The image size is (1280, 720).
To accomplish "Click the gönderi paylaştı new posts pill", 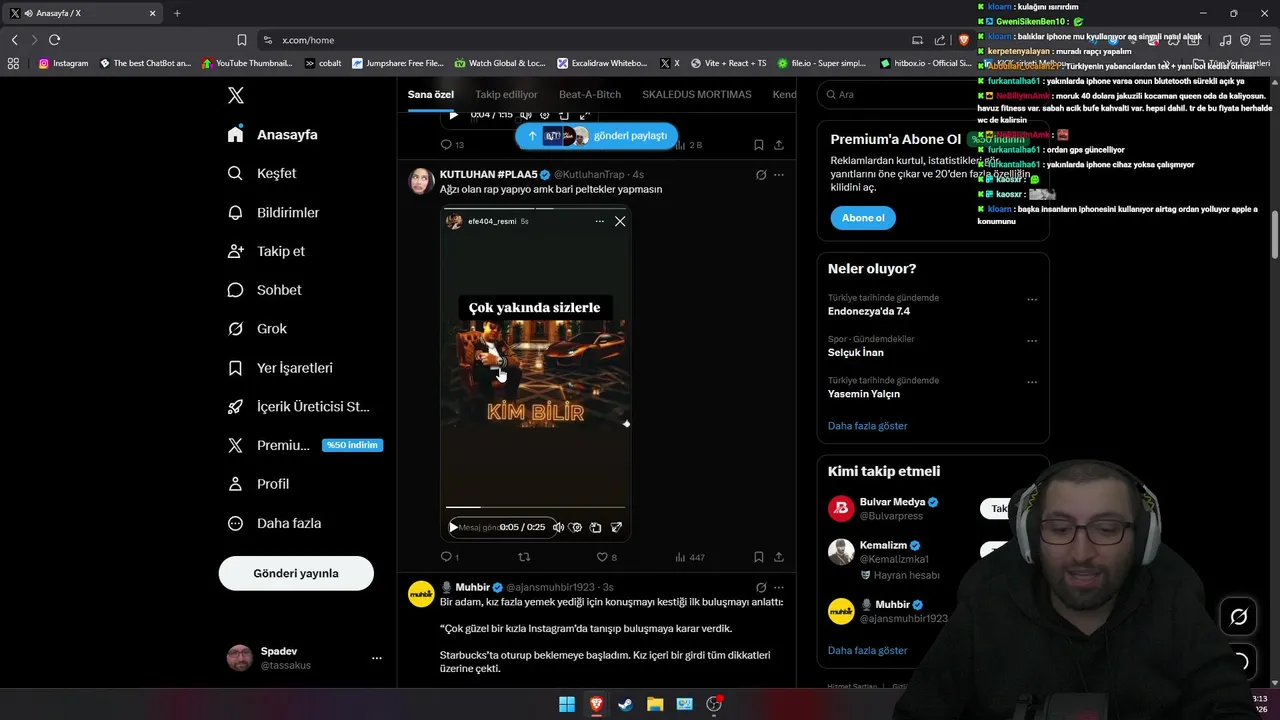I will pos(597,135).
